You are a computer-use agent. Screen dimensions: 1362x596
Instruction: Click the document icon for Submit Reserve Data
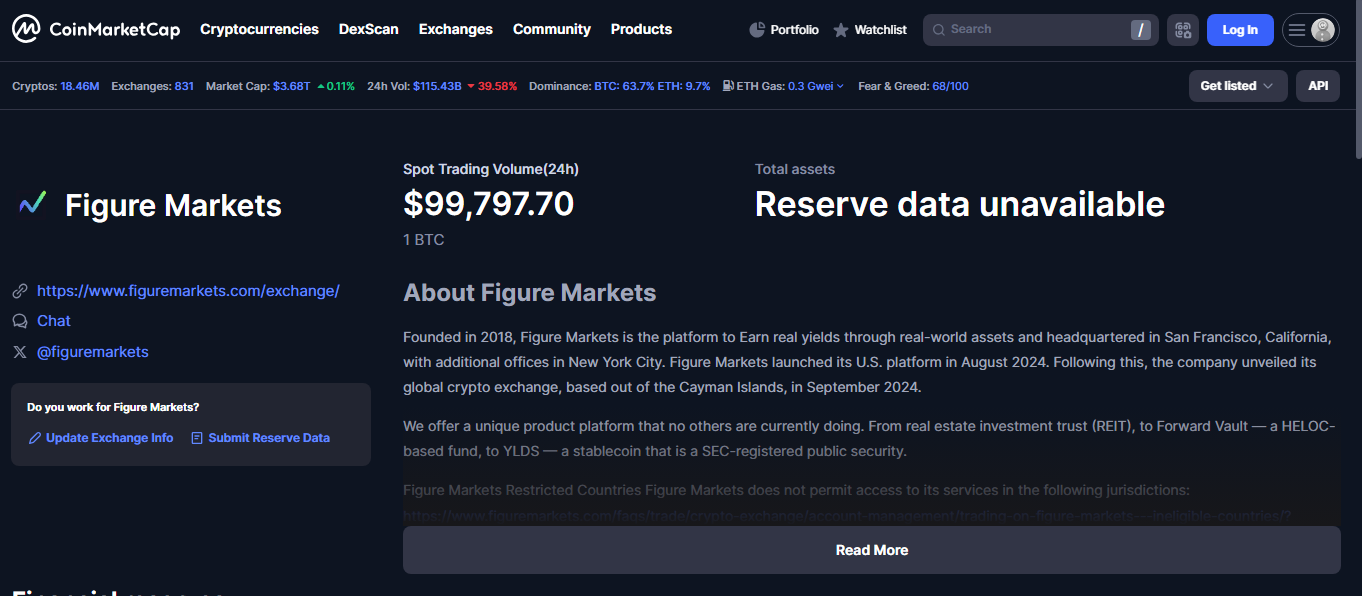click(197, 438)
